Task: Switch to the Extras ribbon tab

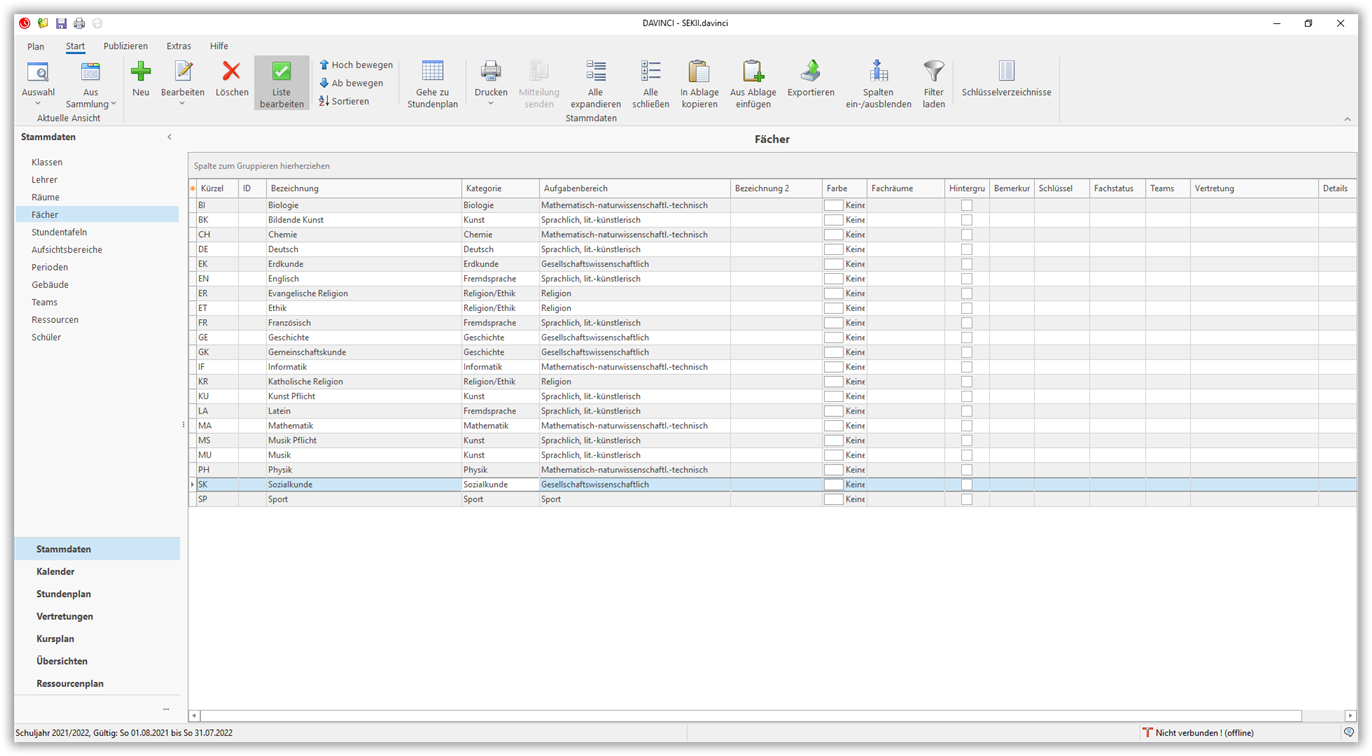Action: [x=178, y=46]
